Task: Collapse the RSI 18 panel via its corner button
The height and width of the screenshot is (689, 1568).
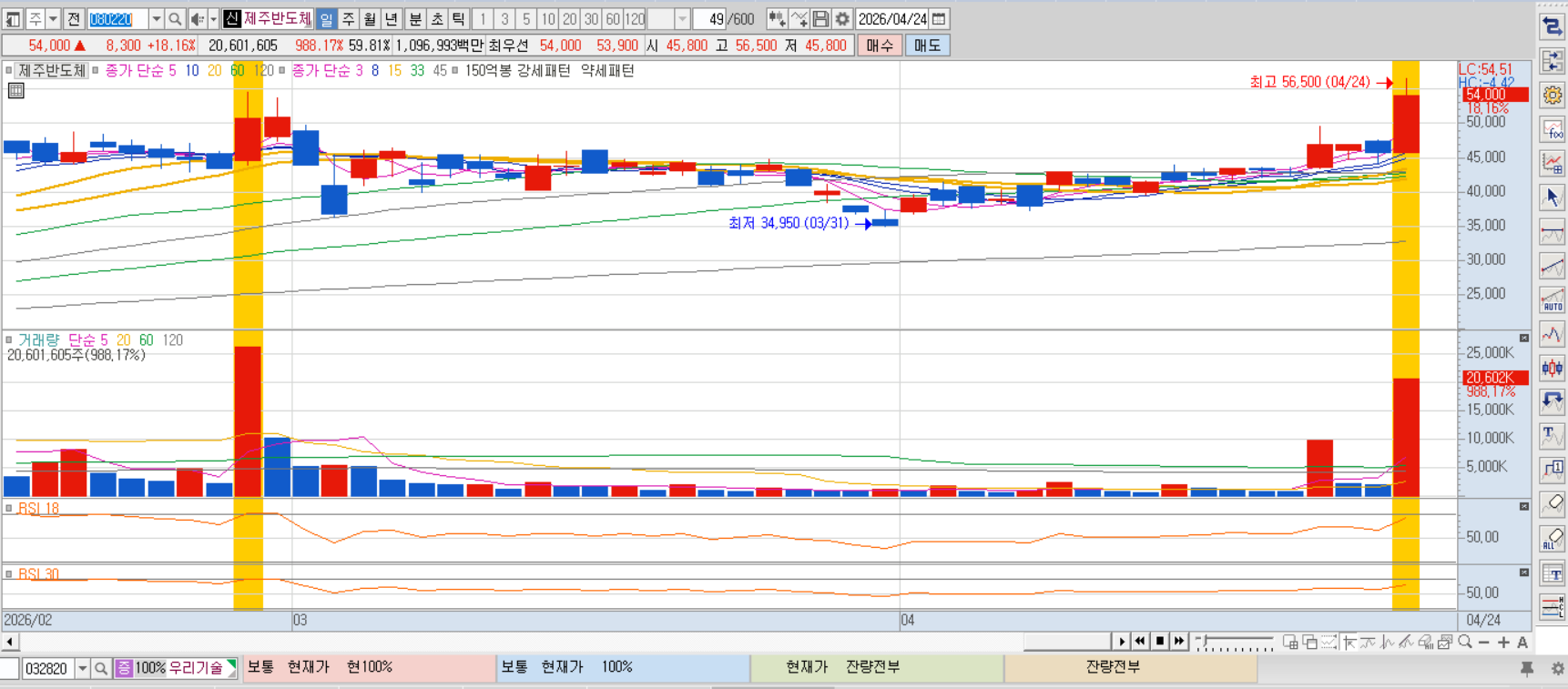Action: point(1524,506)
